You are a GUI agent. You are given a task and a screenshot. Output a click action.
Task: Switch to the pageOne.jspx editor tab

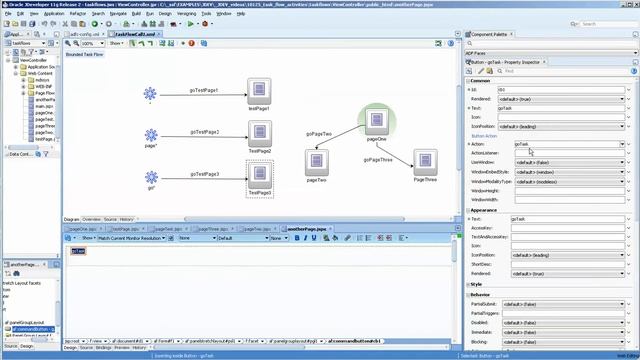point(83,229)
